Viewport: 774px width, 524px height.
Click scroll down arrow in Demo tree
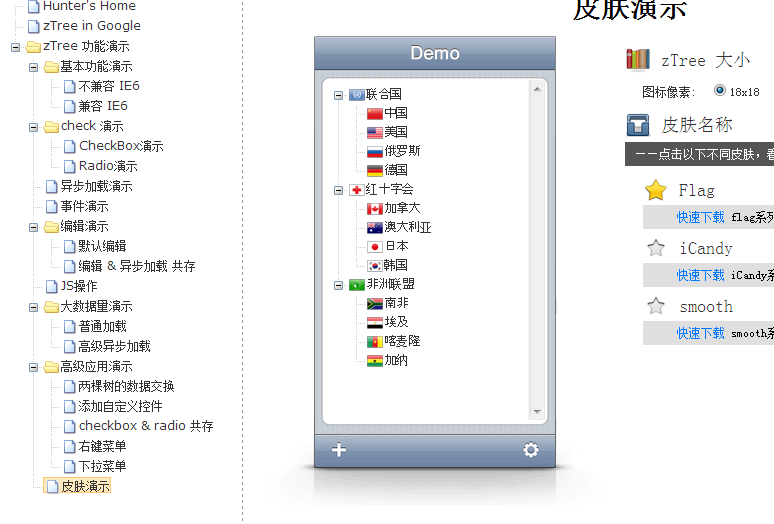[537, 412]
